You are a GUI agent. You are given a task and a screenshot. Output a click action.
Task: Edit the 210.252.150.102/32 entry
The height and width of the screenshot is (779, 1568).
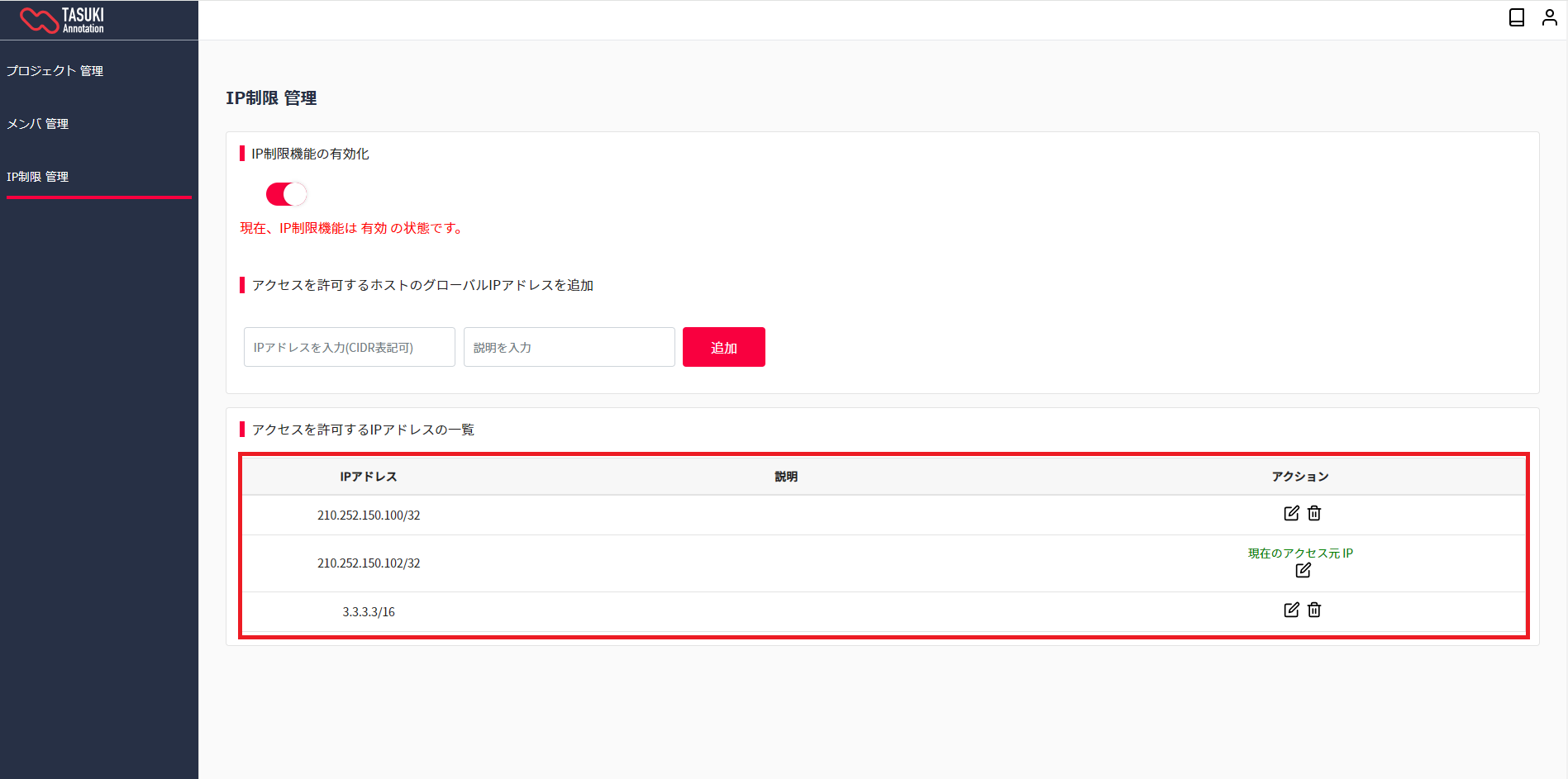pyautogui.click(x=1303, y=570)
